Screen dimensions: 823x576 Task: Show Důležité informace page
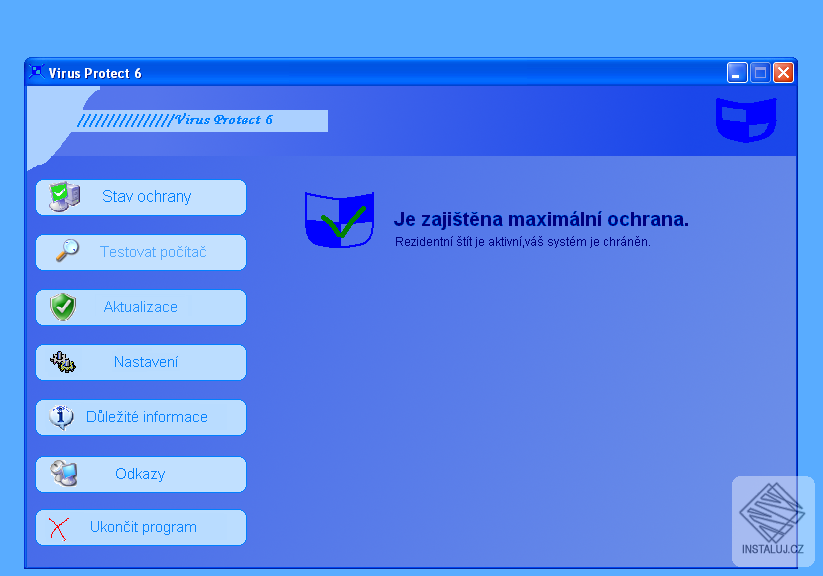tap(141, 418)
